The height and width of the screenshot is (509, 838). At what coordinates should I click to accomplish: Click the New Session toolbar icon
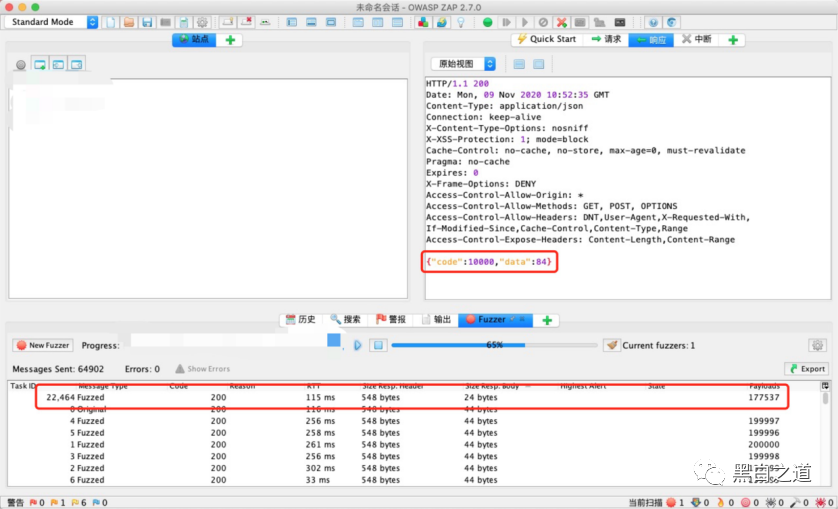click(x=111, y=22)
